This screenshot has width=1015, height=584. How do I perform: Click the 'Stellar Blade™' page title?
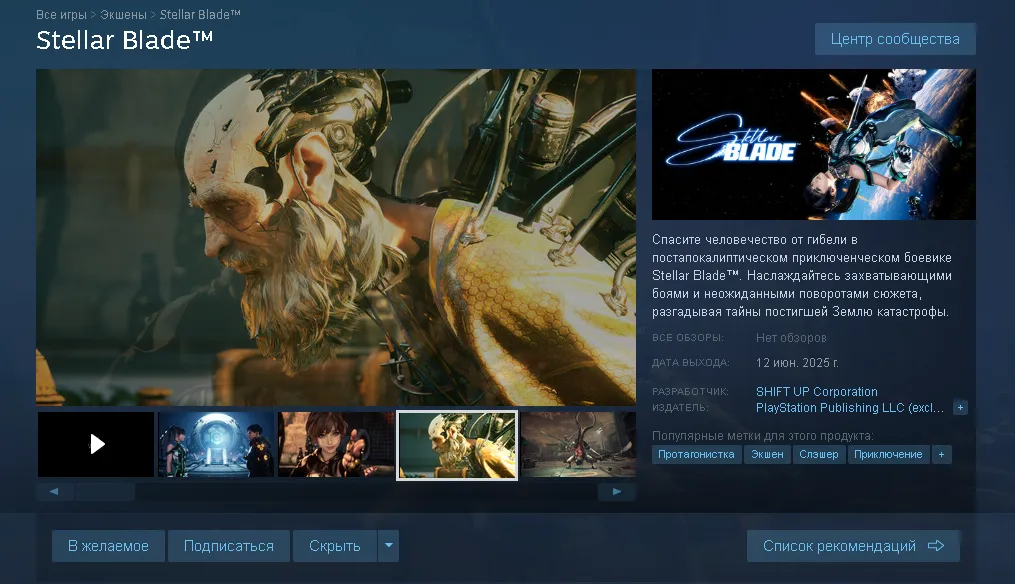(124, 40)
